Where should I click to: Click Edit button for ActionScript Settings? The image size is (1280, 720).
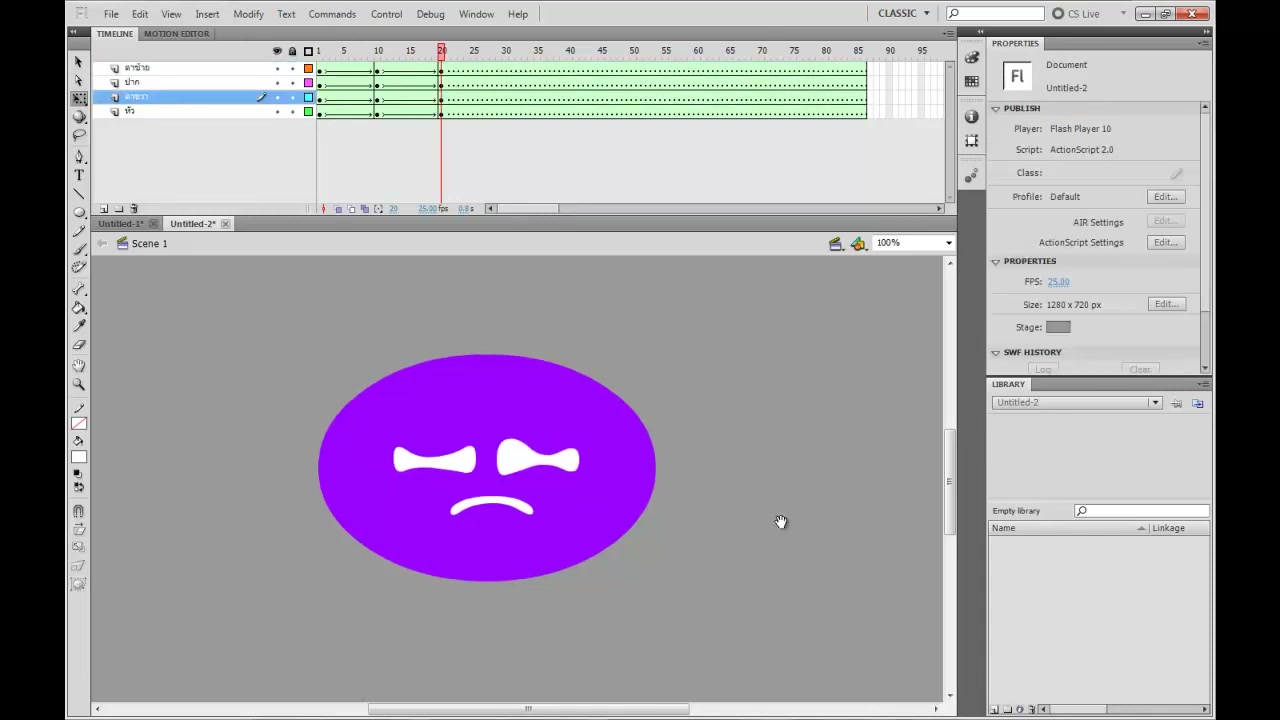pos(1166,242)
